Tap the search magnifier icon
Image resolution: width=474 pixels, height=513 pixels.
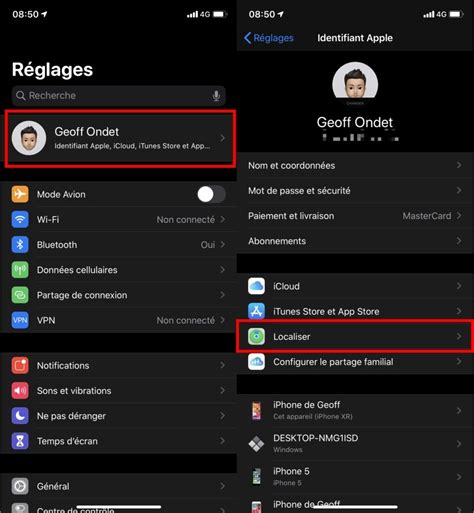(x=21, y=96)
